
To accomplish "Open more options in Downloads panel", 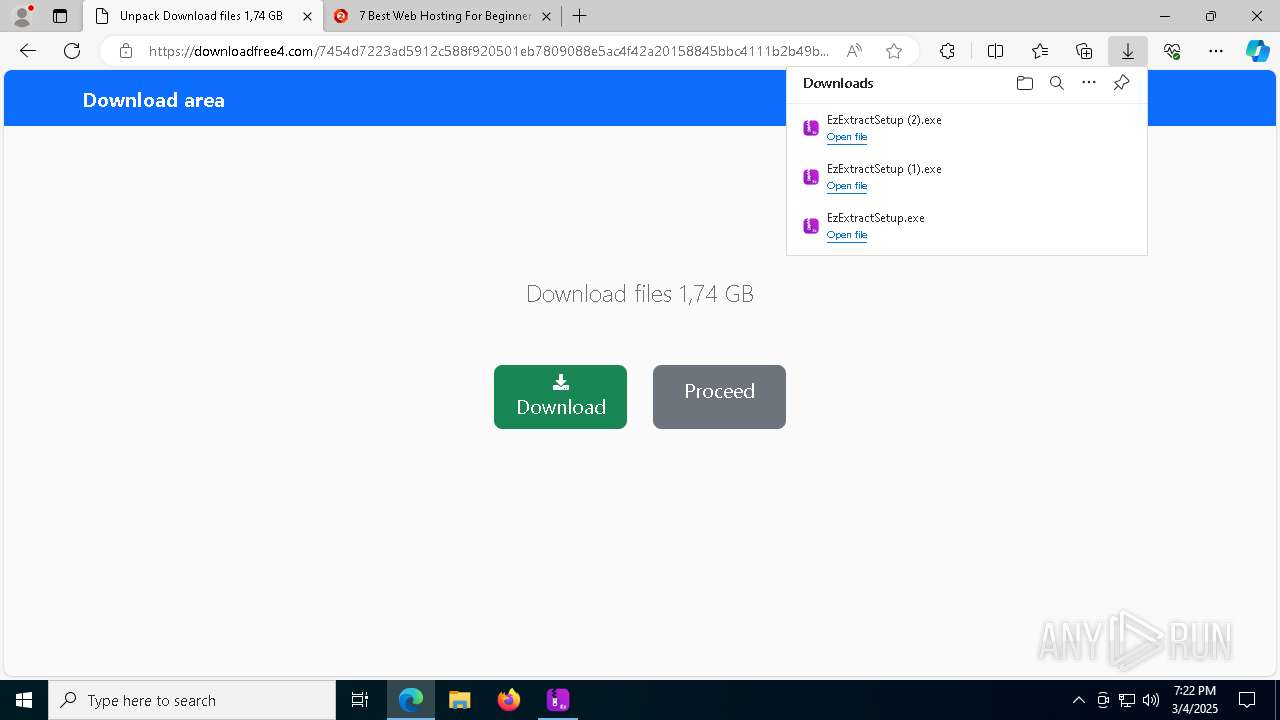I will pyautogui.click(x=1089, y=83).
